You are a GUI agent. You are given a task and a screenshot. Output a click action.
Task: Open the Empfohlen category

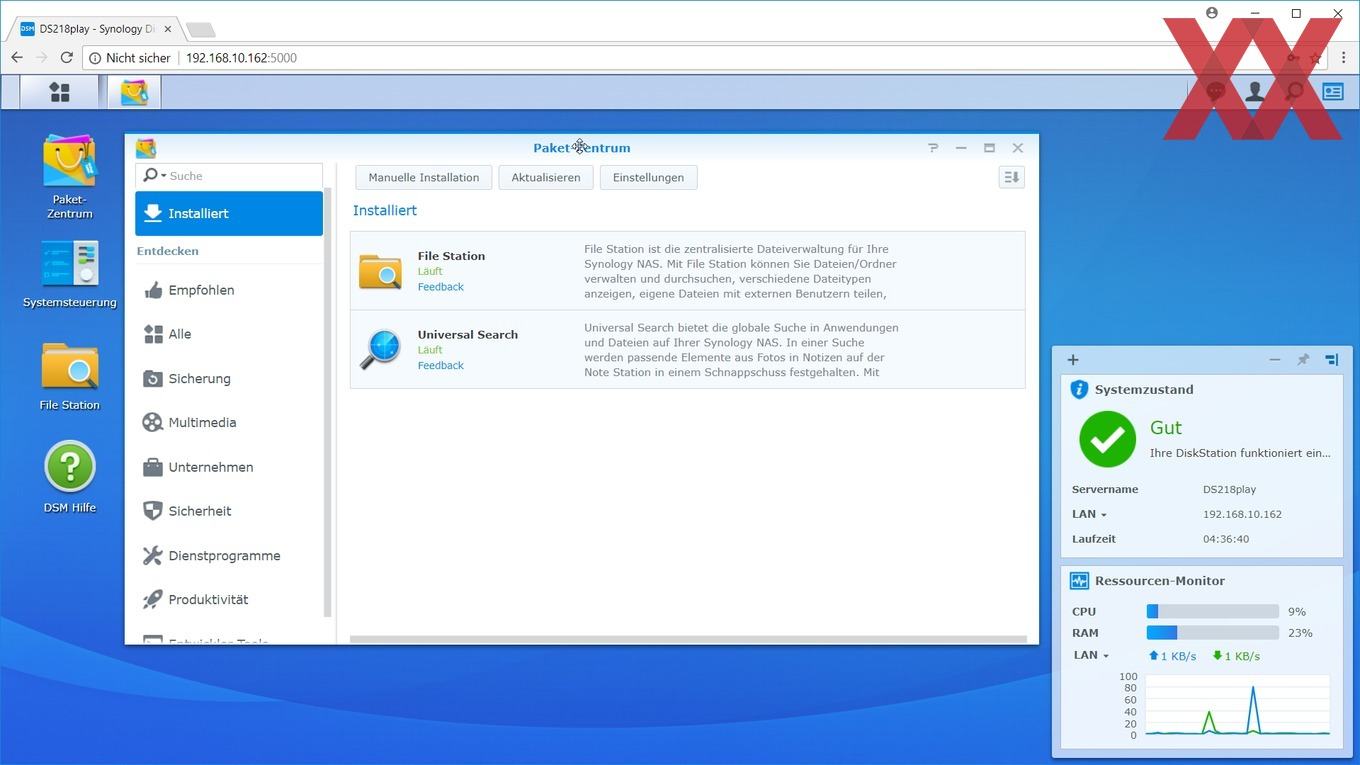[229, 290]
